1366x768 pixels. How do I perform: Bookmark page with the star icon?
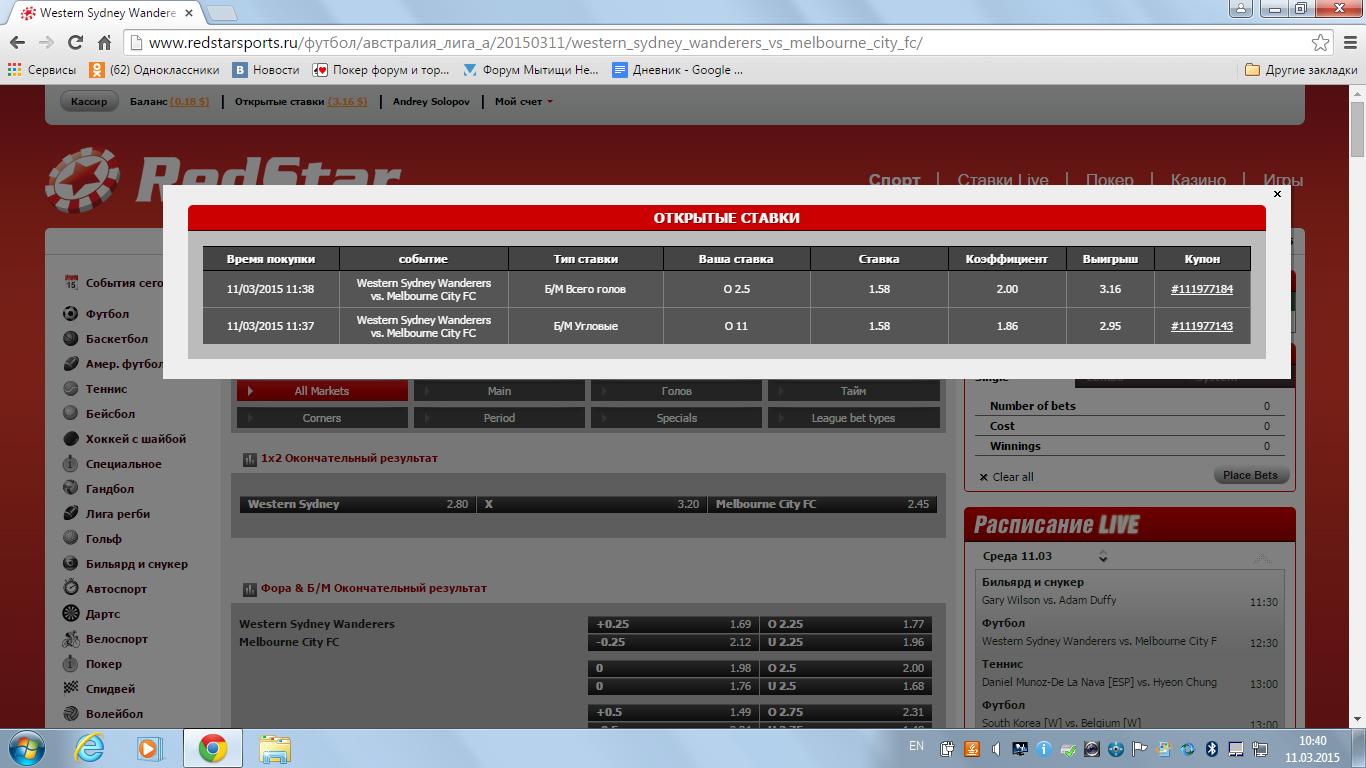[x=1321, y=43]
